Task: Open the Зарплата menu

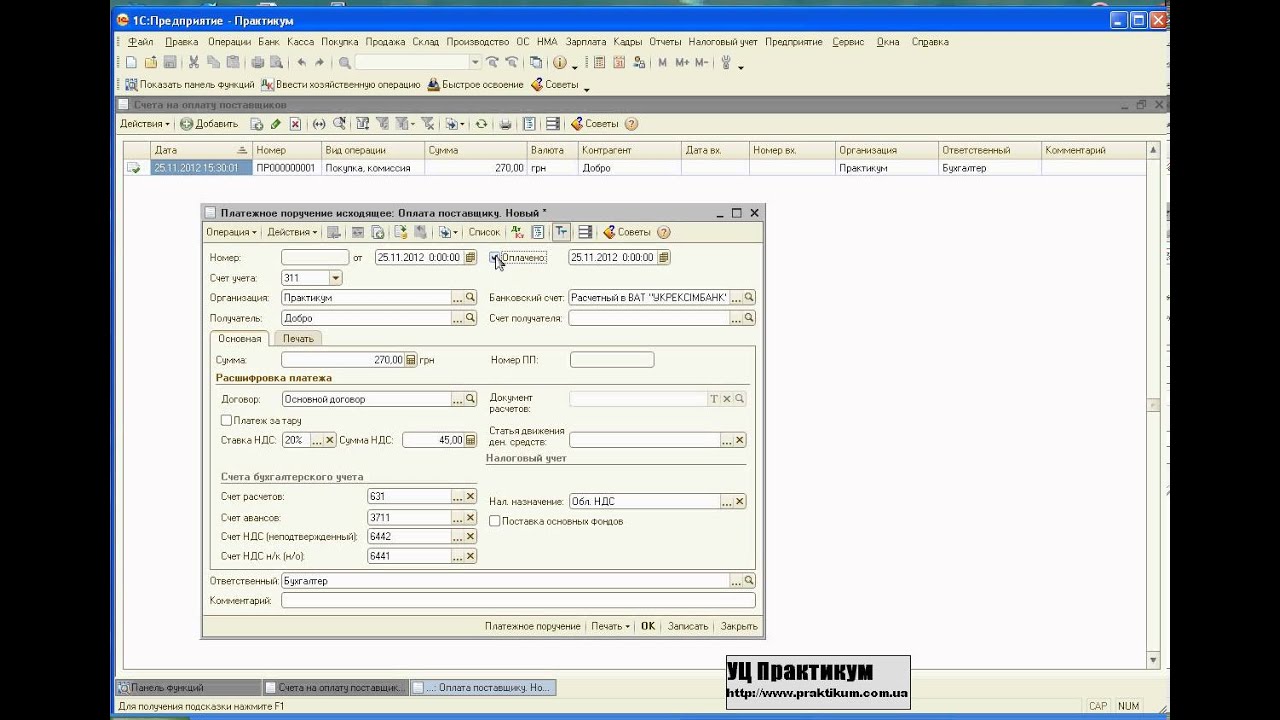Action: [x=585, y=42]
